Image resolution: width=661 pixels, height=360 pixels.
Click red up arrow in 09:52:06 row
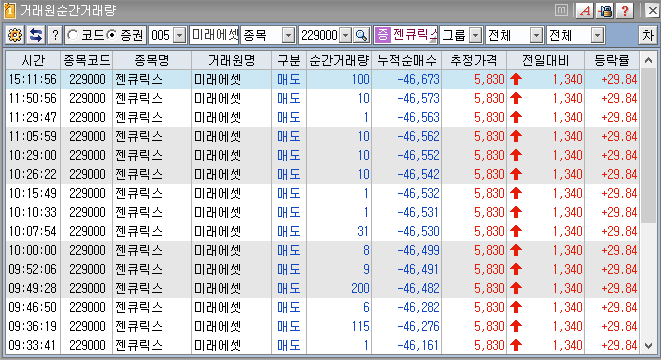(x=516, y=269)
